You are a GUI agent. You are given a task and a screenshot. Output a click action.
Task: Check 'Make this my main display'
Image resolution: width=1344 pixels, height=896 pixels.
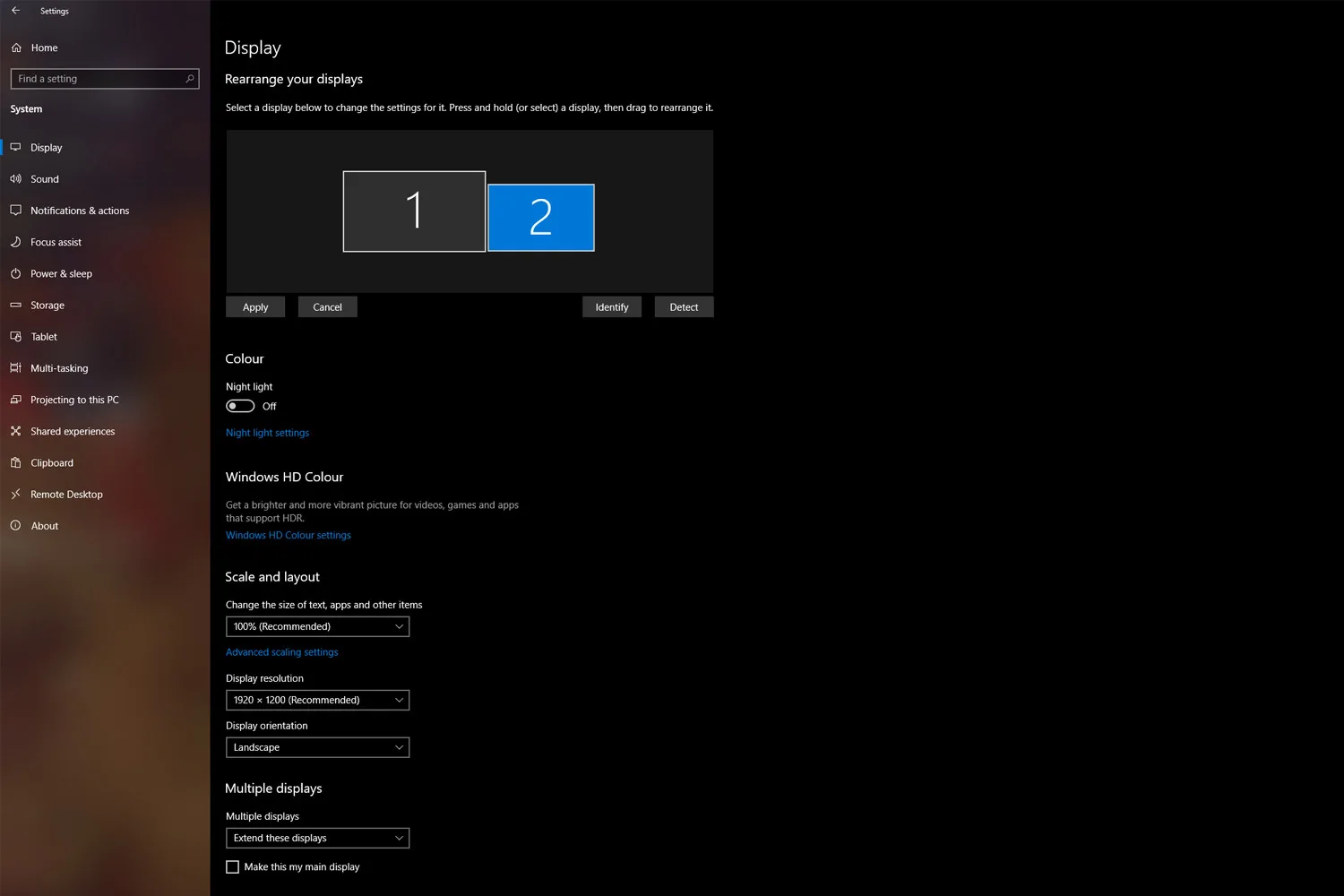pos(233,867)
